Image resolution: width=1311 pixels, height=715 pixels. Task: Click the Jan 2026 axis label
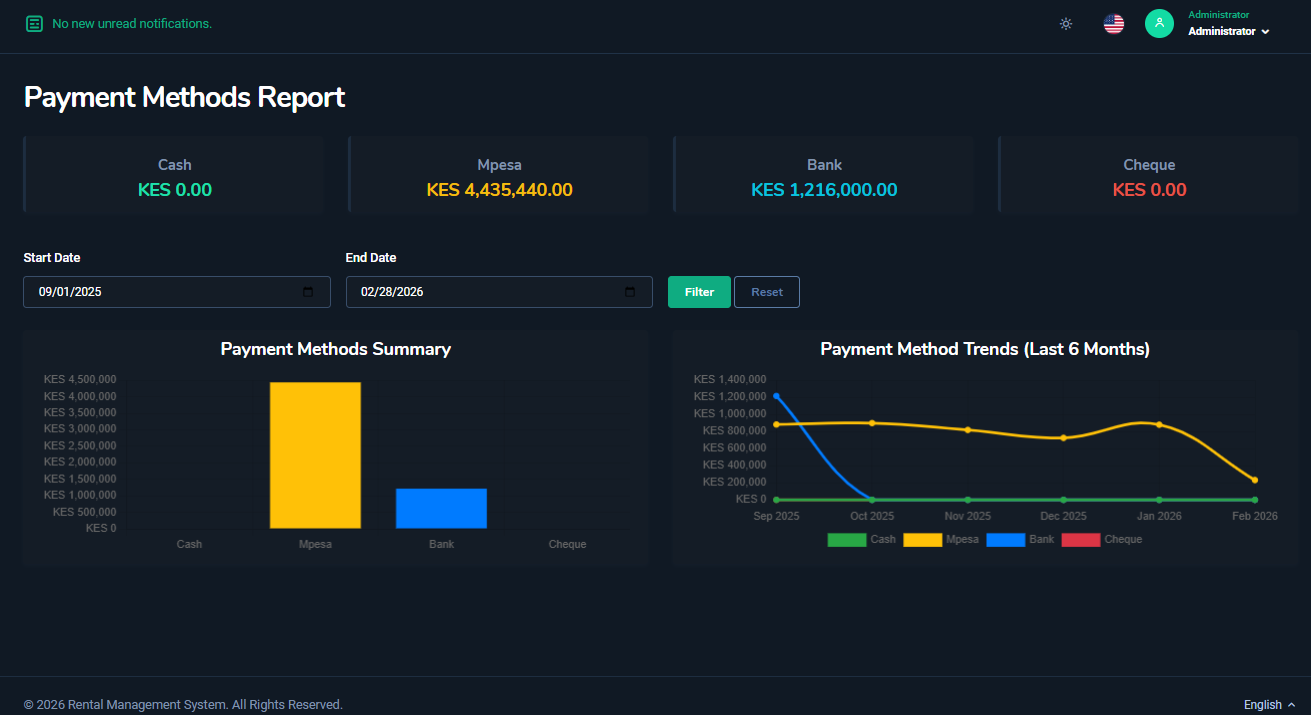tap(1159, 516)
